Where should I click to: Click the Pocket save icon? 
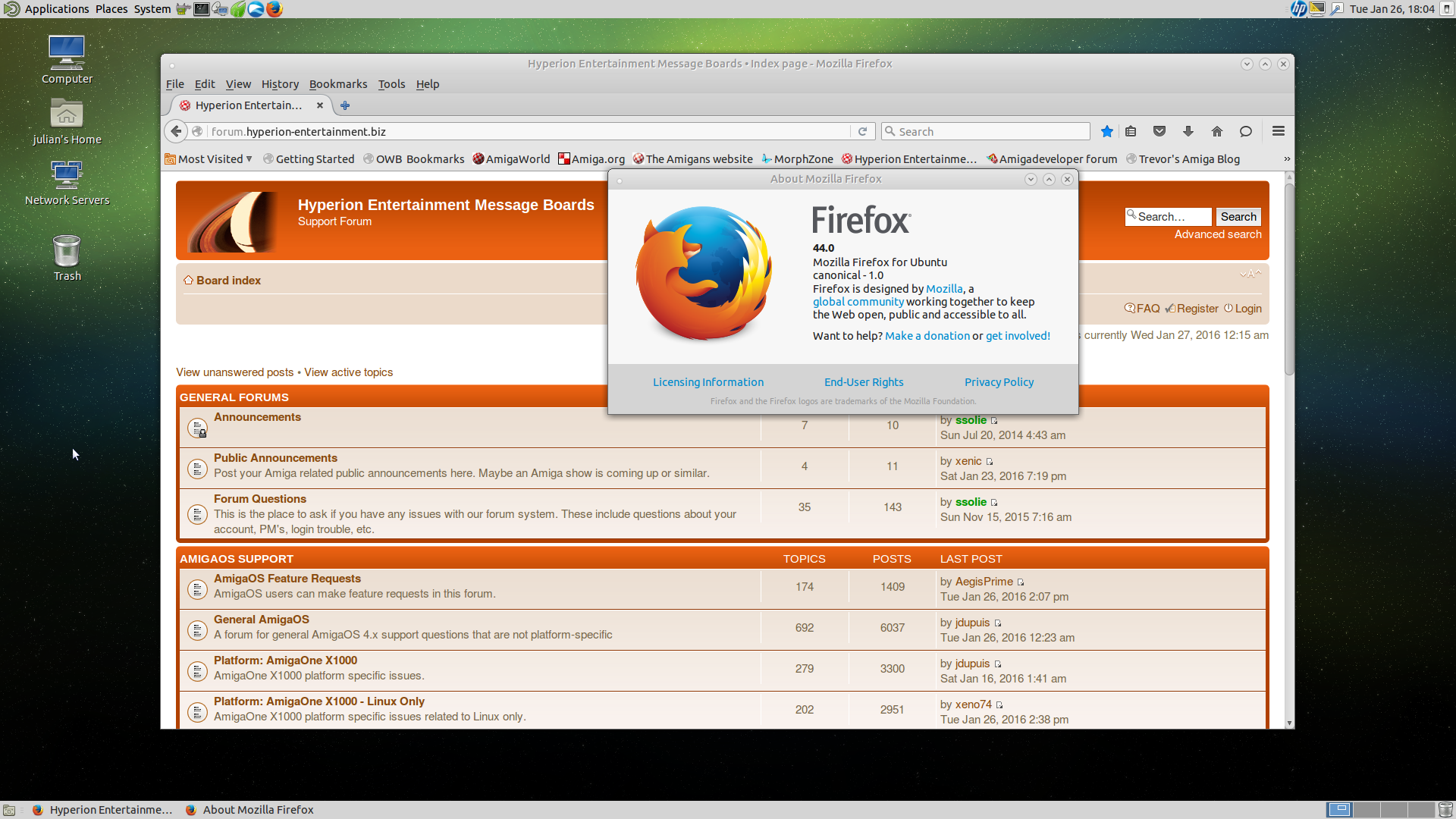pyautogui.click(x=1159, y=131)
